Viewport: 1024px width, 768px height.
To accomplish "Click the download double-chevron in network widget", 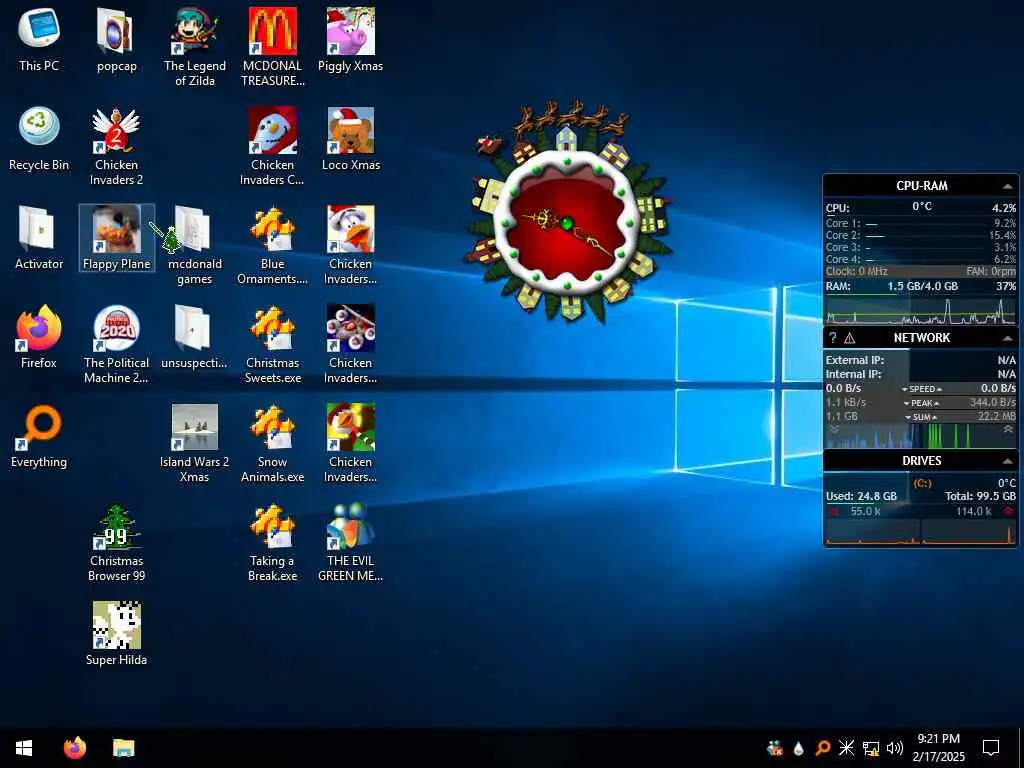I will [x=834, y=430].
